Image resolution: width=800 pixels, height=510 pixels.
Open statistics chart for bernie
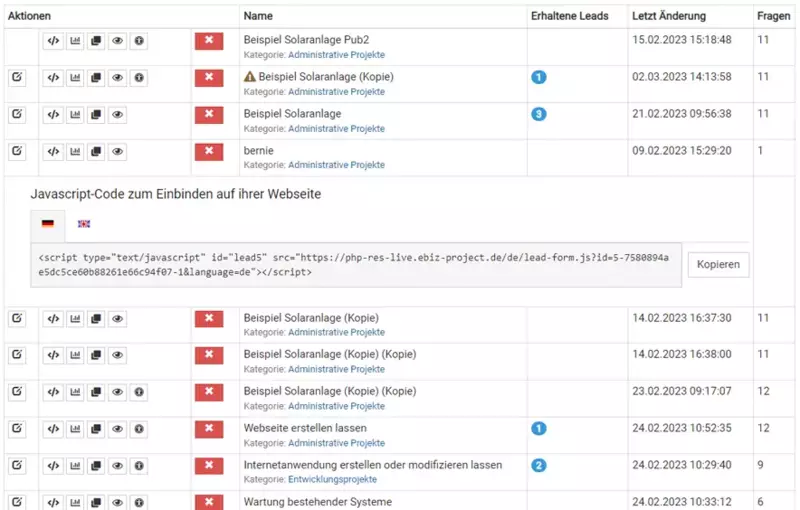(75, 151)
